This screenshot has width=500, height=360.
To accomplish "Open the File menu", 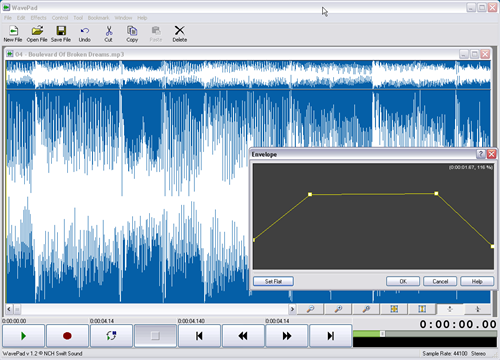I will [8, 18].
